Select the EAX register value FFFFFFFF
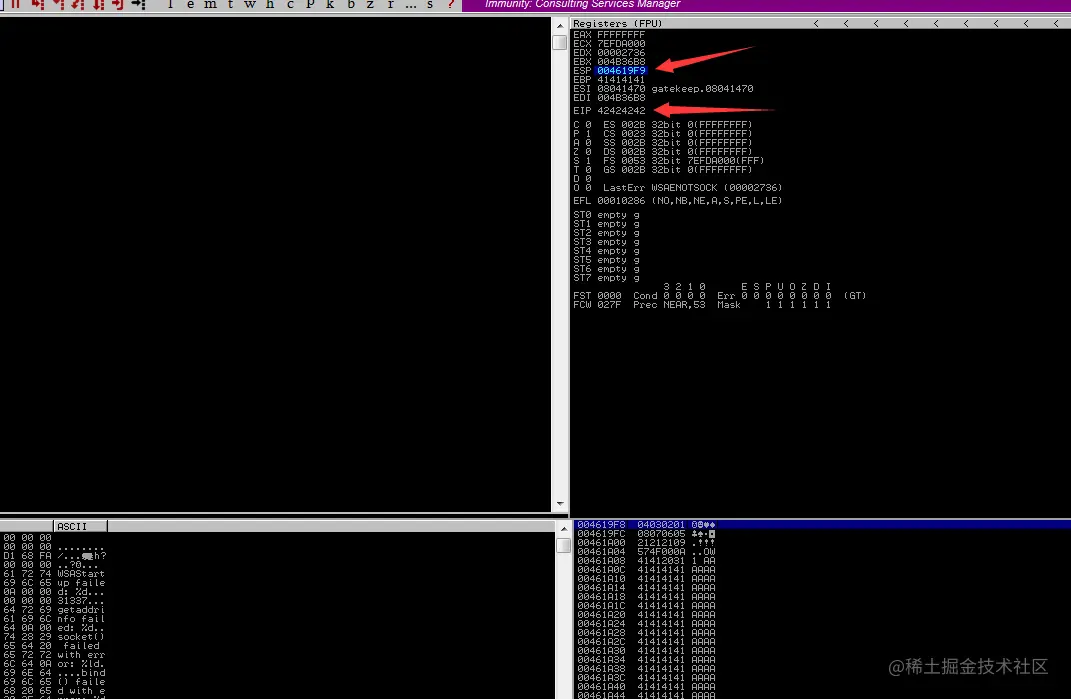This screenshot has height=699, width=1071. point(621,34)
